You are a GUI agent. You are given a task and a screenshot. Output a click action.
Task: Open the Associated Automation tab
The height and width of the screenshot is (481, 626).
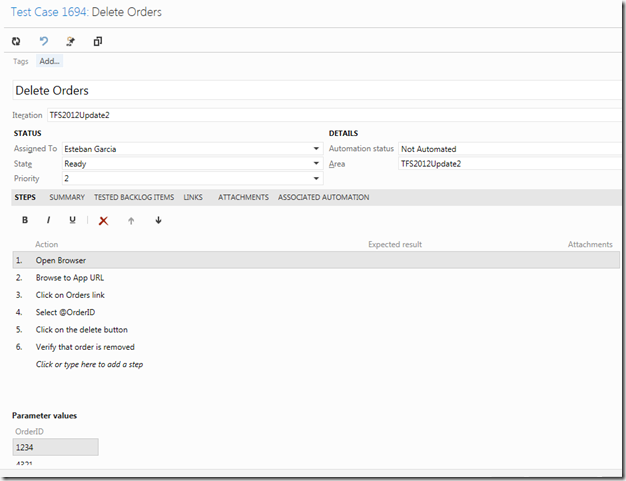click(324, 197)
